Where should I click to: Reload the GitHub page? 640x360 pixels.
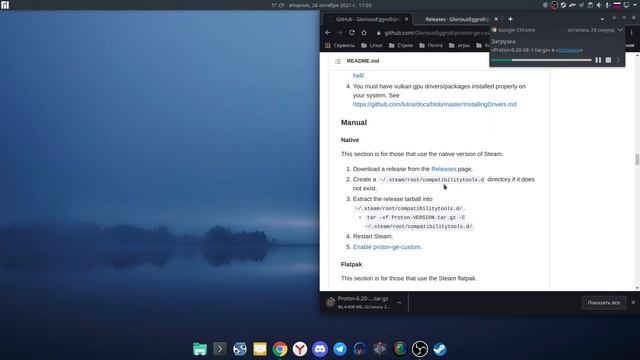(x=352, y=33)
